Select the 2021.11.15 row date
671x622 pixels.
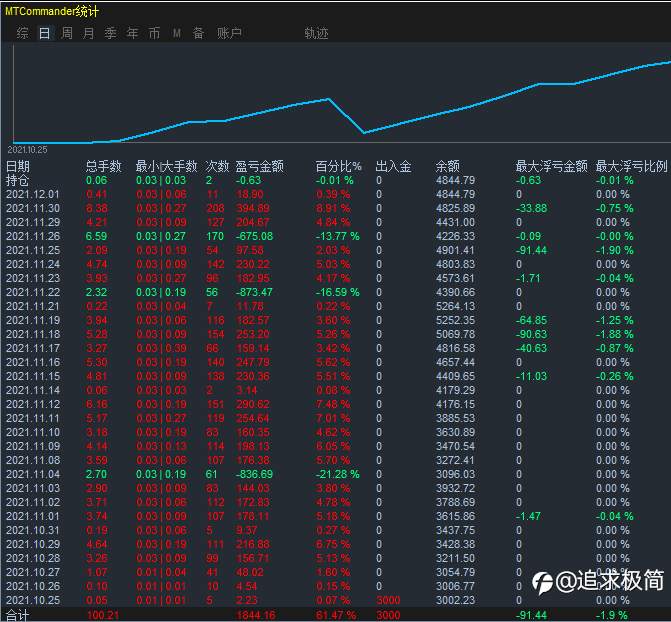click(33, 376)
